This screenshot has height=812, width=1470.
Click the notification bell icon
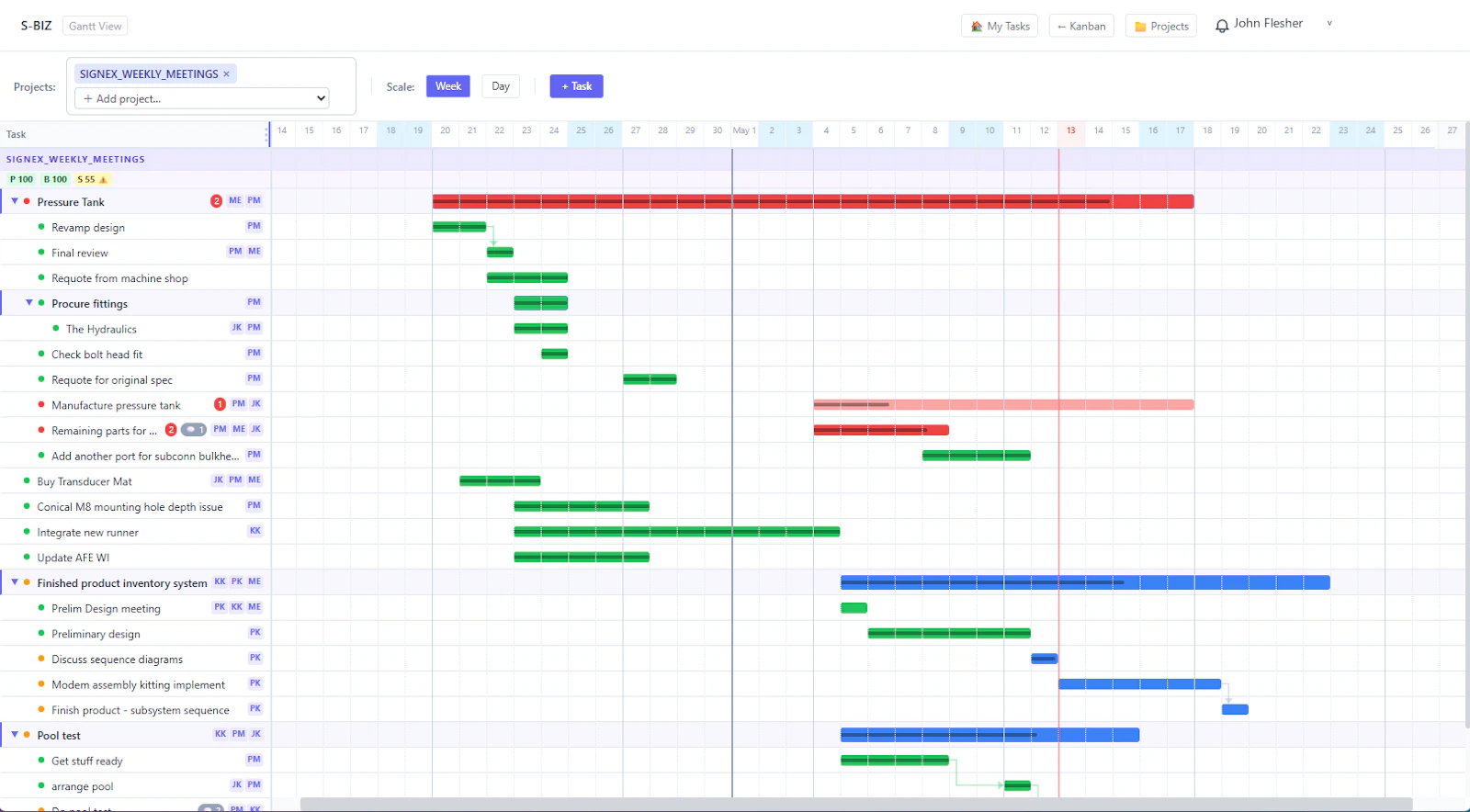[x=1222, y=26]
